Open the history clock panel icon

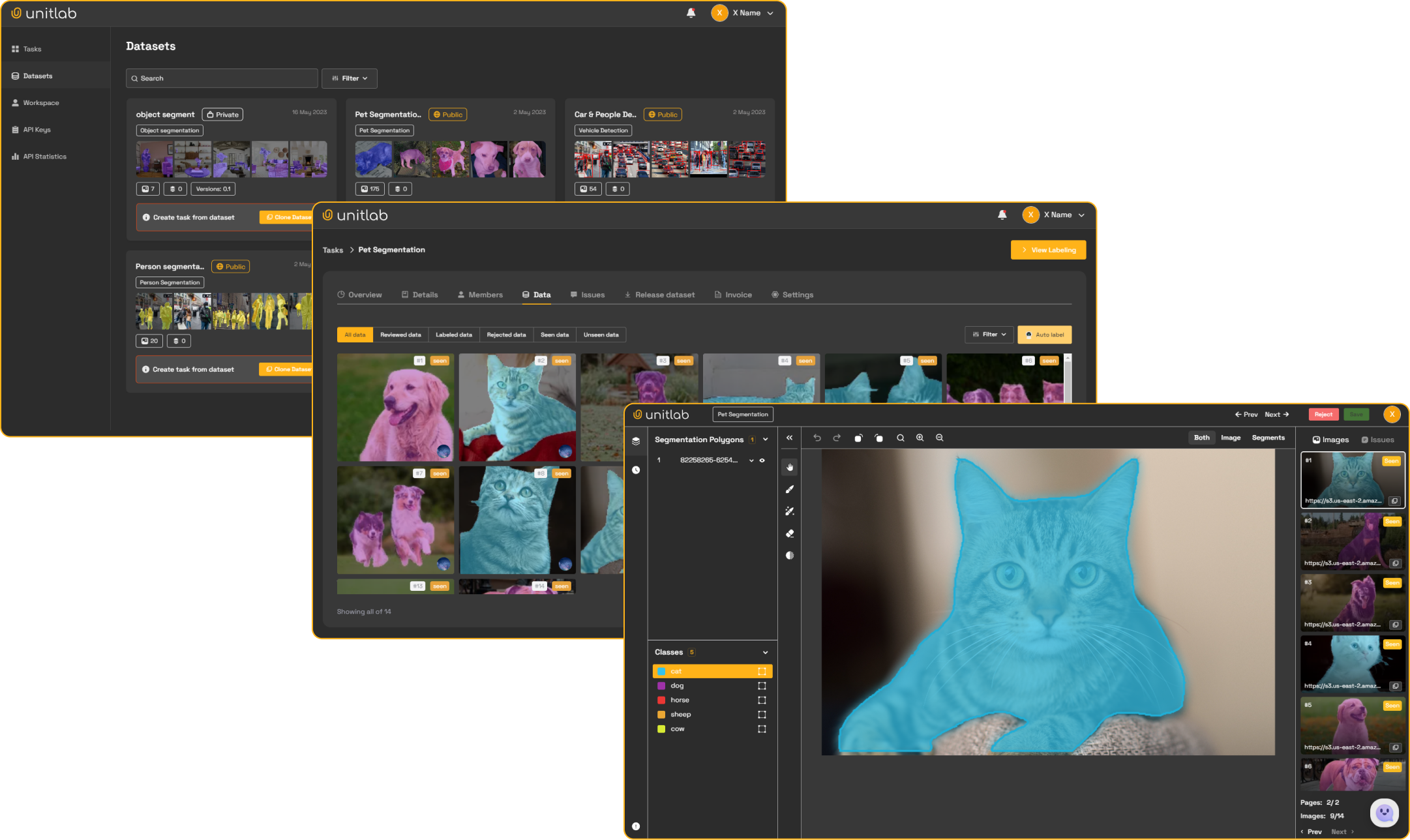pos(636,470)
